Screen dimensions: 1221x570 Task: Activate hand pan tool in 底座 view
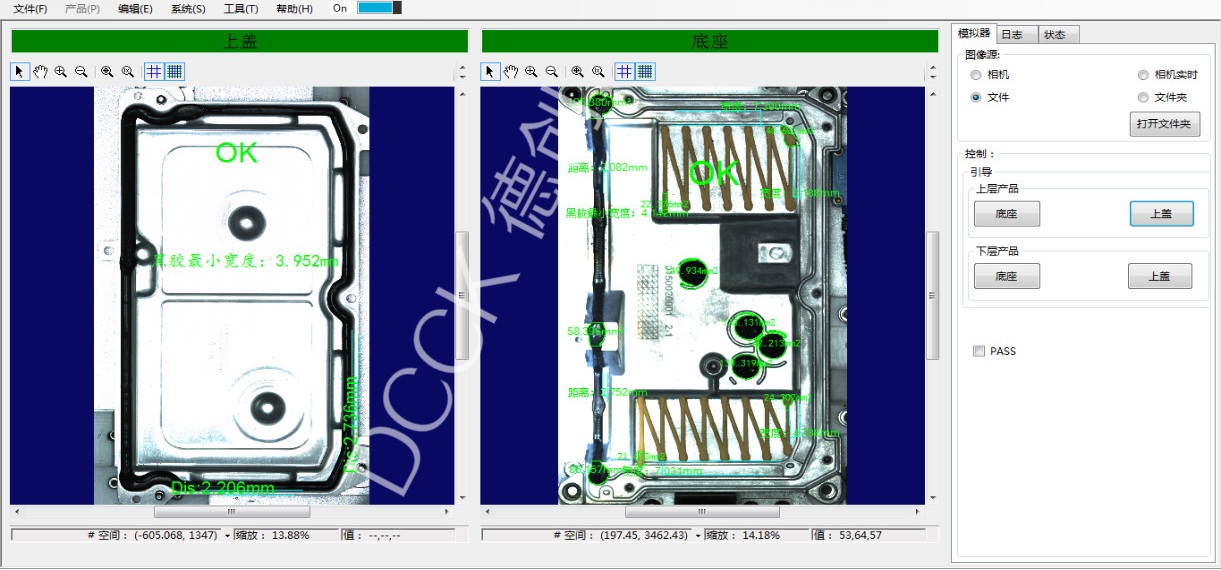(511, 71)
